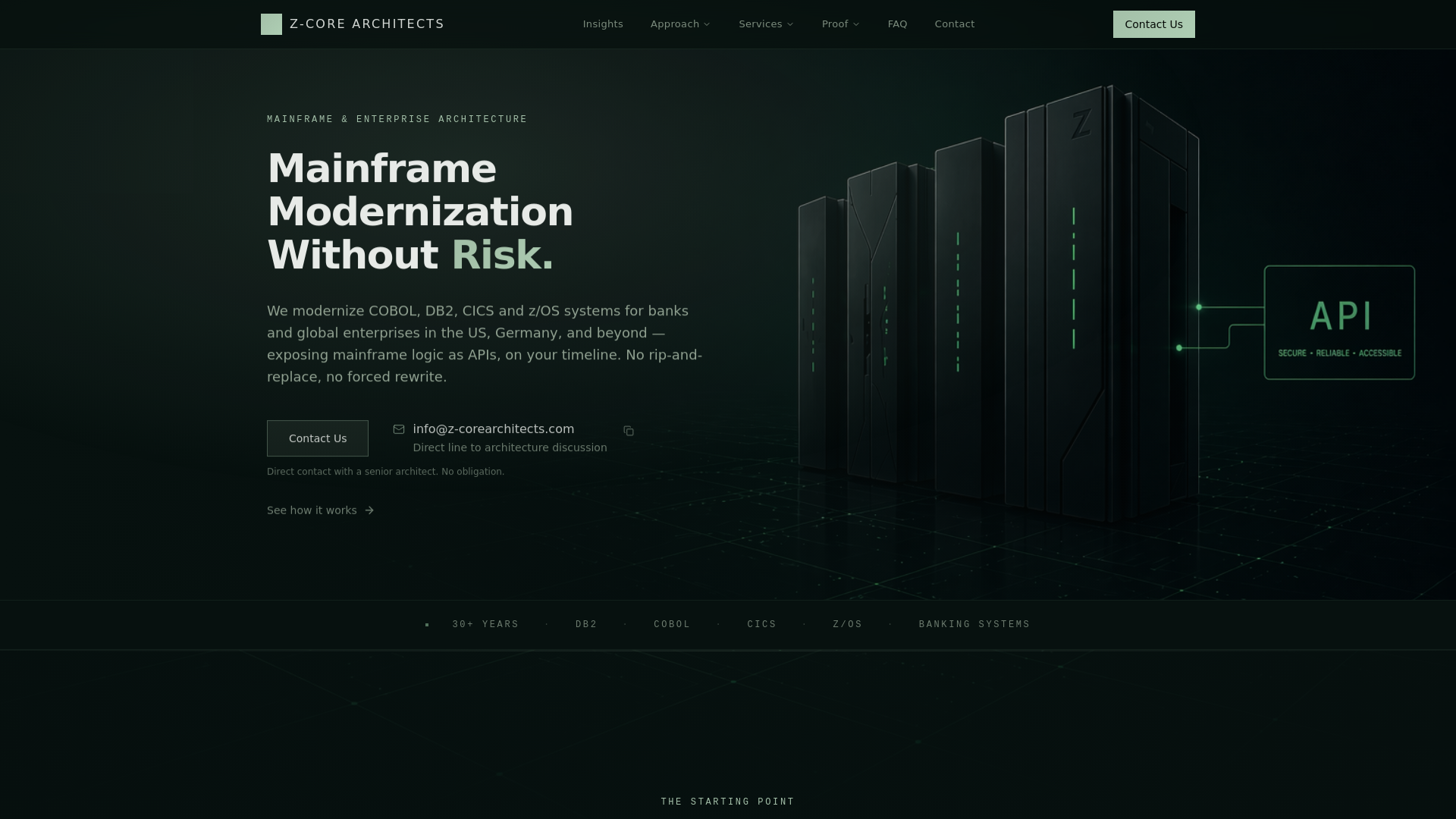Expand the Proof menu chevron

point(856,24)
